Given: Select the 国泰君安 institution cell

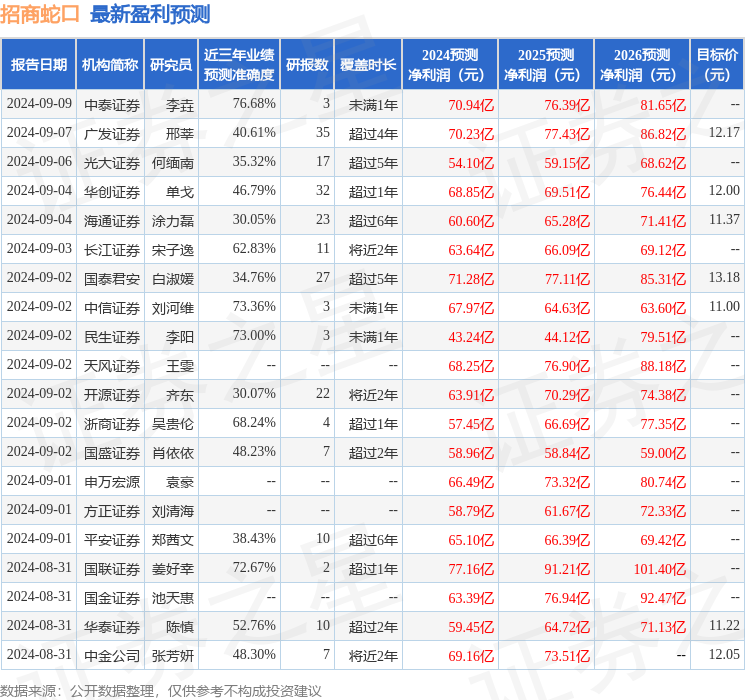Looking at the screenshot, I should tap(112, 279).
